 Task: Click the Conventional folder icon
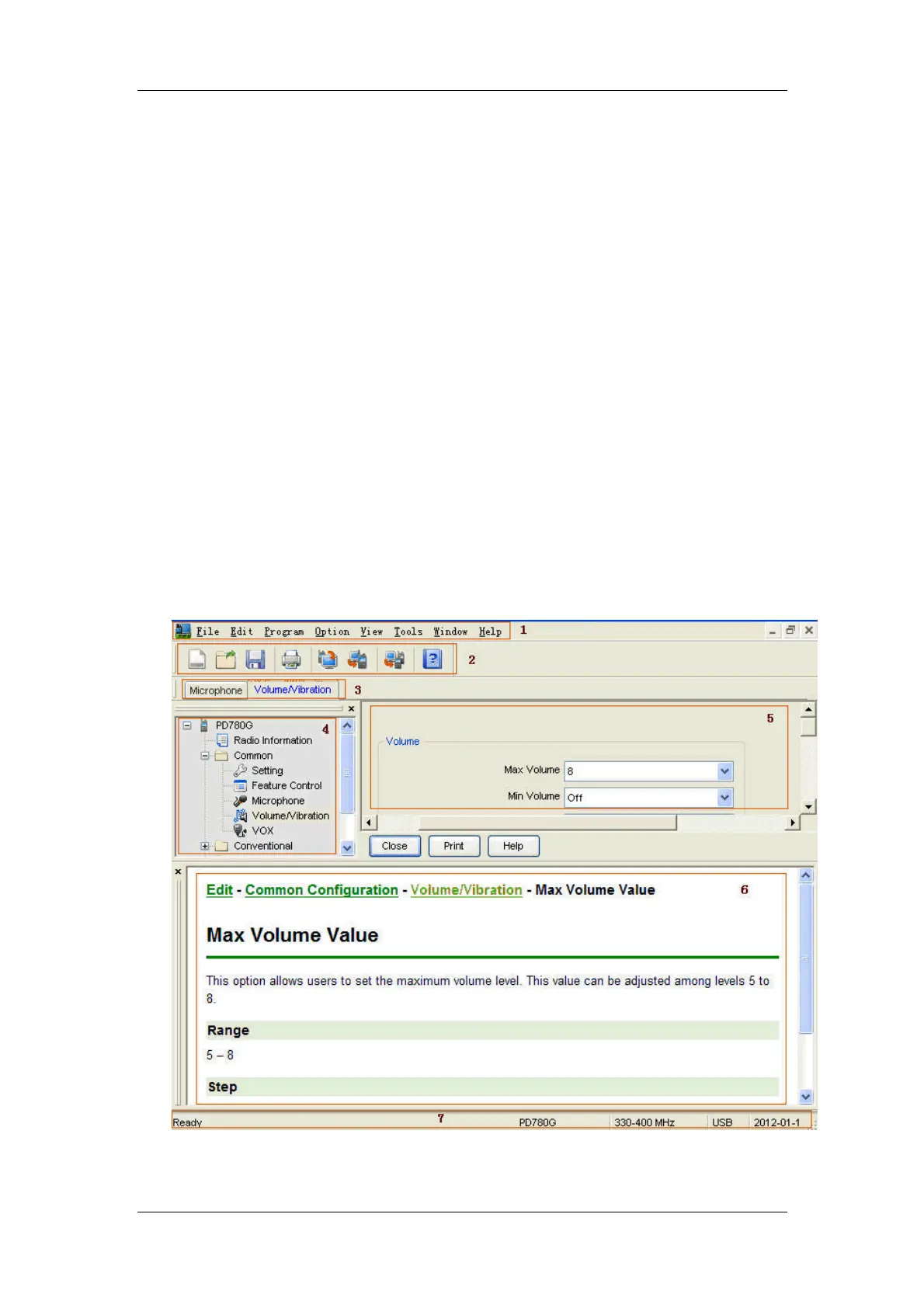[221, 846]
